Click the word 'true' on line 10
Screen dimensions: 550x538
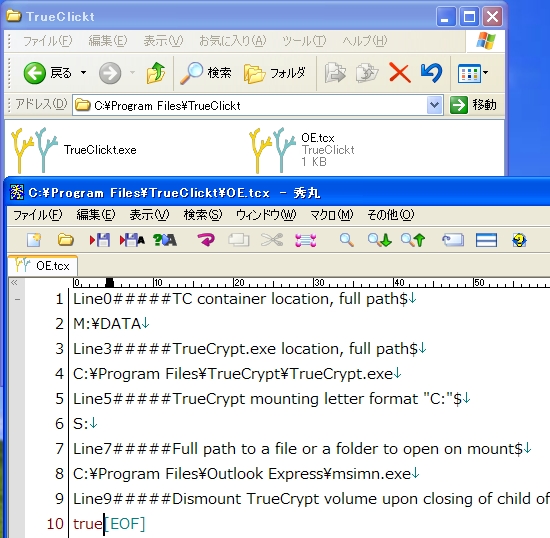(88, 524)
